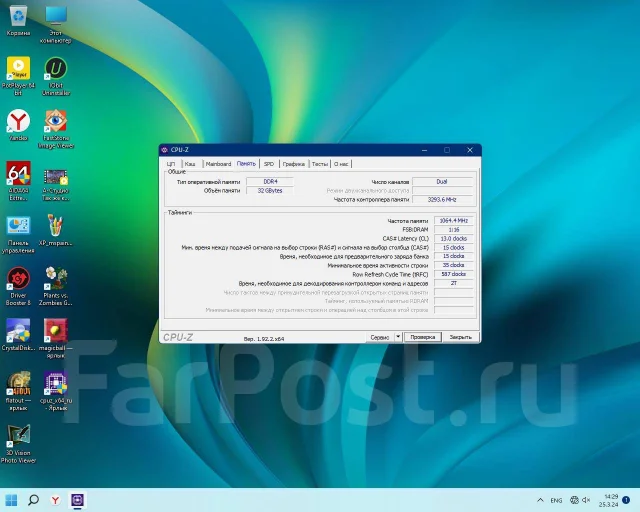Click the CAS# Latency 13.0 clocks value
The height and width of the screenshot is (512, 640).
(x=453, y=238)
